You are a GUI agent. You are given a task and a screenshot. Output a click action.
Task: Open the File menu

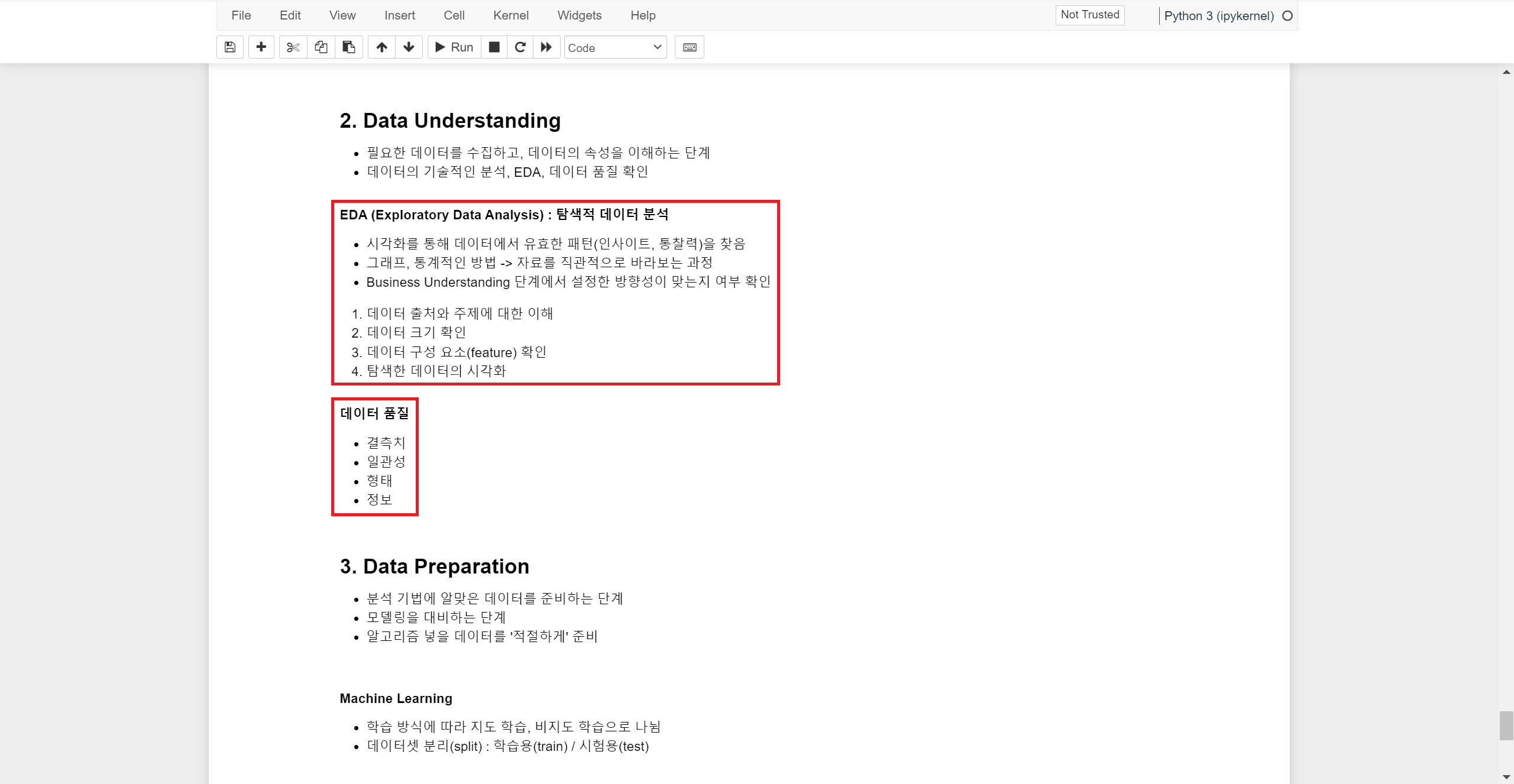point(241,15)
